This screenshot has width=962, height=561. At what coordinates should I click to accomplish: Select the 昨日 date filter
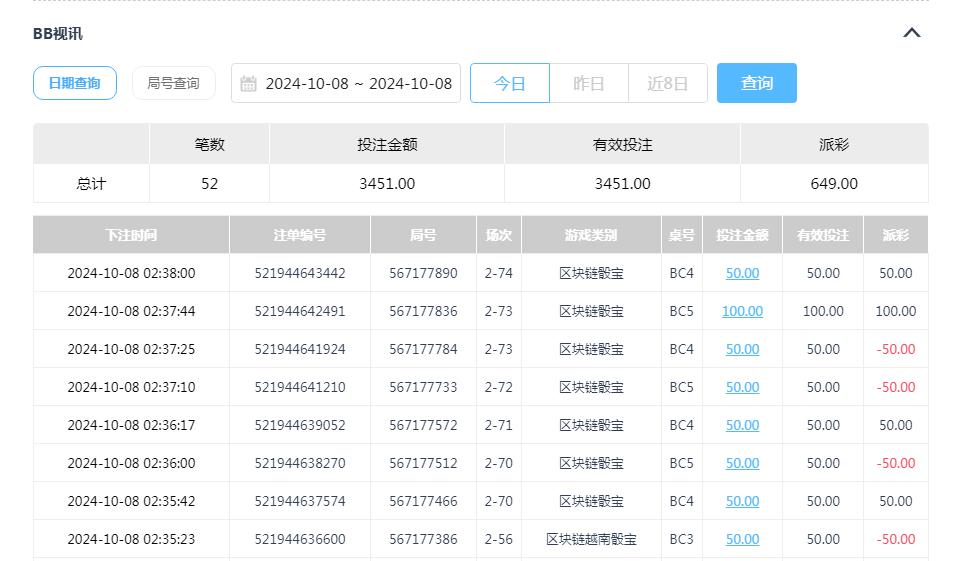(x=588, y=83)
